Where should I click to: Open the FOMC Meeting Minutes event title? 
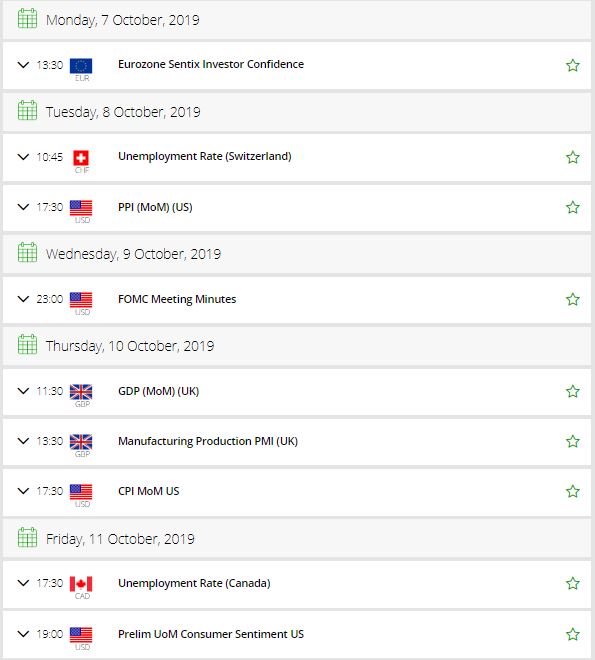pyautogui.click(x=177, y=299)
